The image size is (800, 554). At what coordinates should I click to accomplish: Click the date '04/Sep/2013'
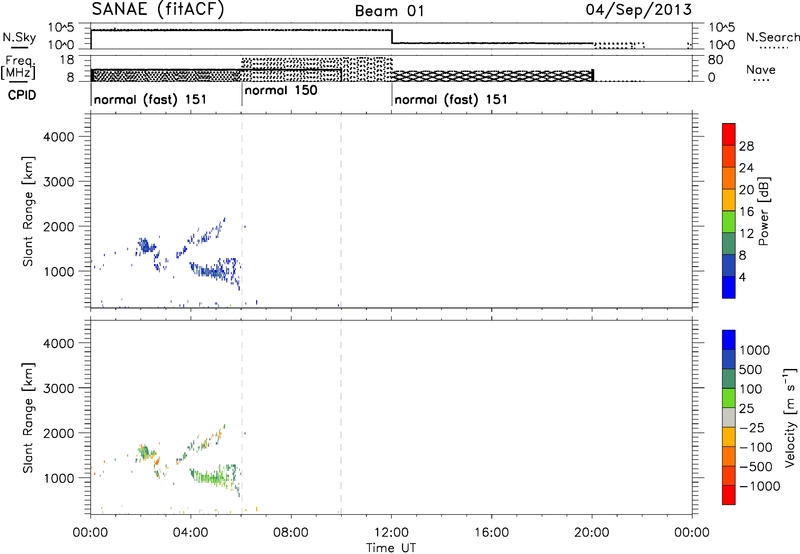[639, 10]
